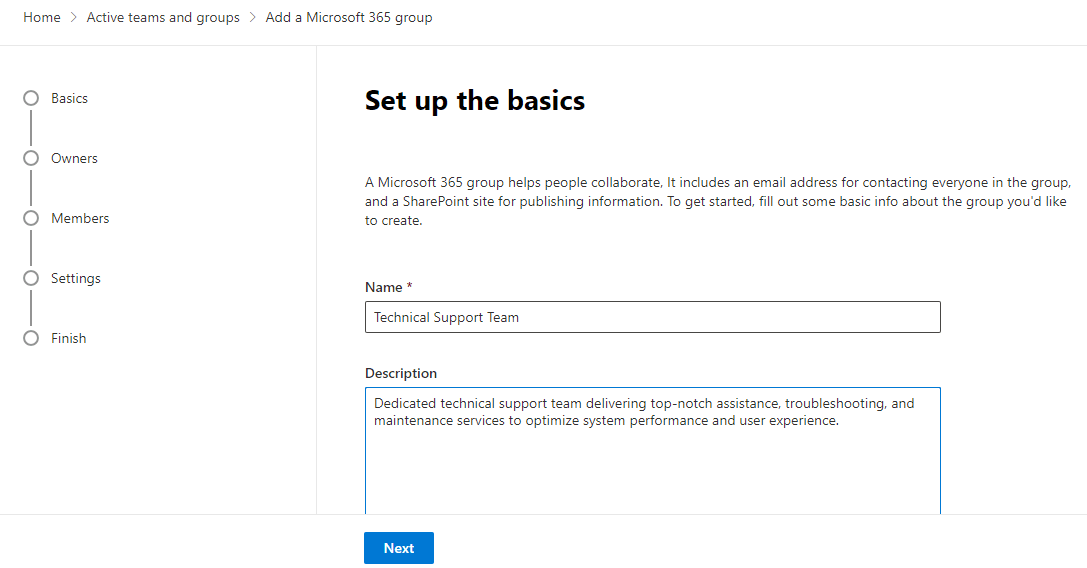Select the Settings step circle
Image resolution: width=1087 pixels, height=568 pixels.
(x=31, y=278)
